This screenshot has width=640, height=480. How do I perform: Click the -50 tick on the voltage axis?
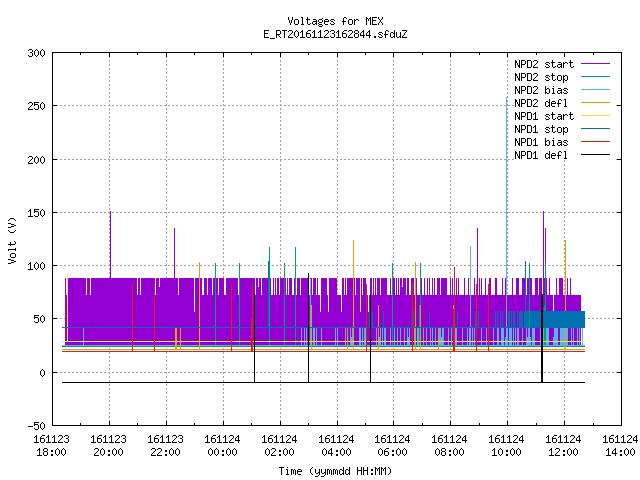point(36,426)
